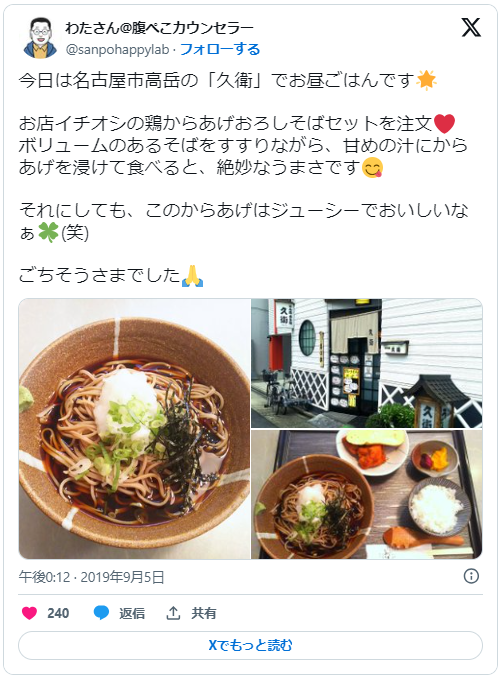This screenshot has width=503, height=681.
Task: Open the @sanpohappylab handle link
Action: (x=117, y=50)
